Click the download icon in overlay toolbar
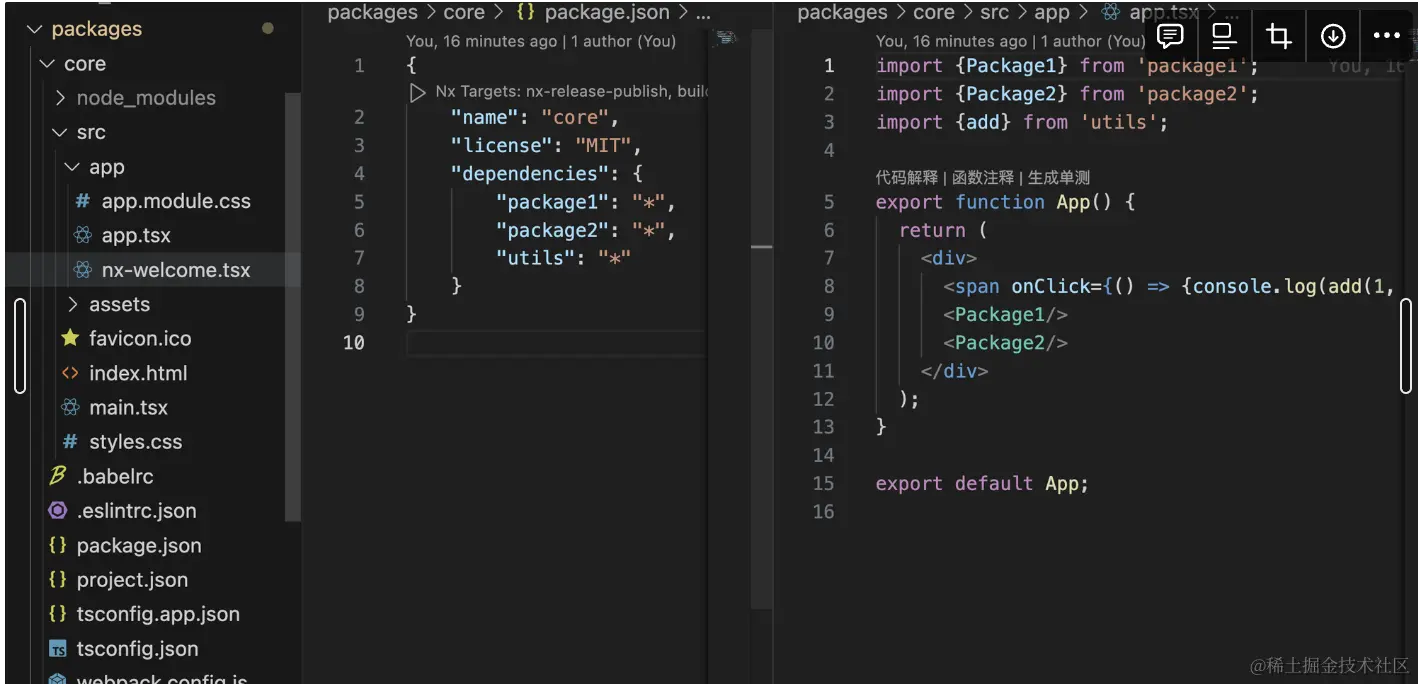Viewport: 1418px width, 684px height. (x=1333, y=37)
